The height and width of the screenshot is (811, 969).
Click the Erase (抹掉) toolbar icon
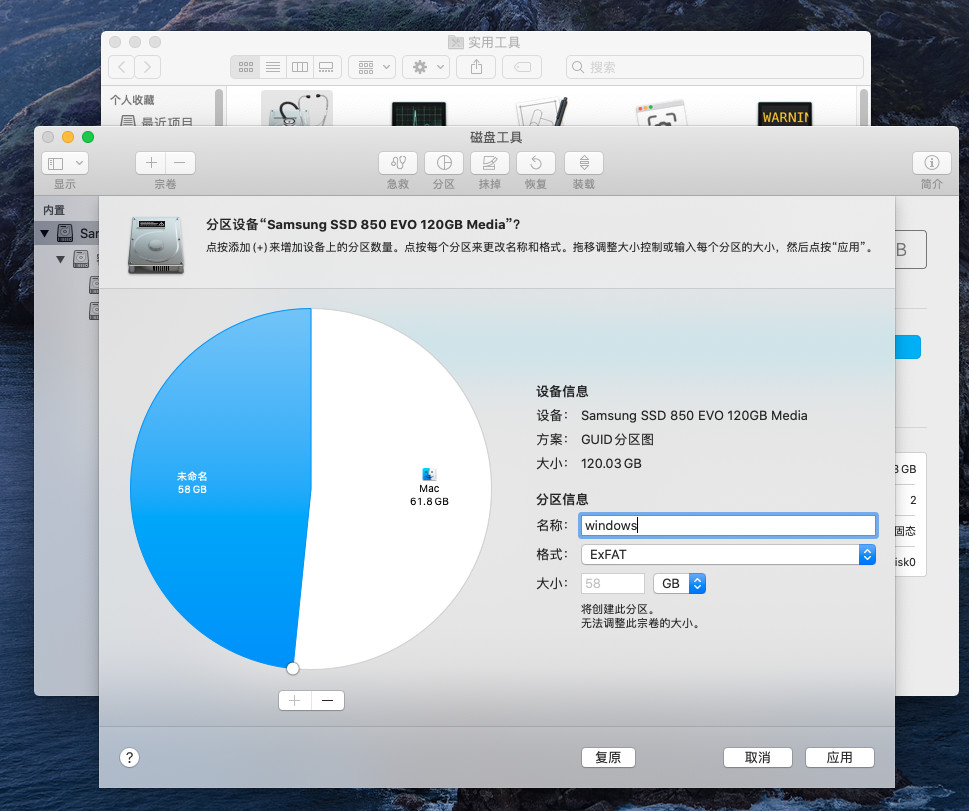489,163
